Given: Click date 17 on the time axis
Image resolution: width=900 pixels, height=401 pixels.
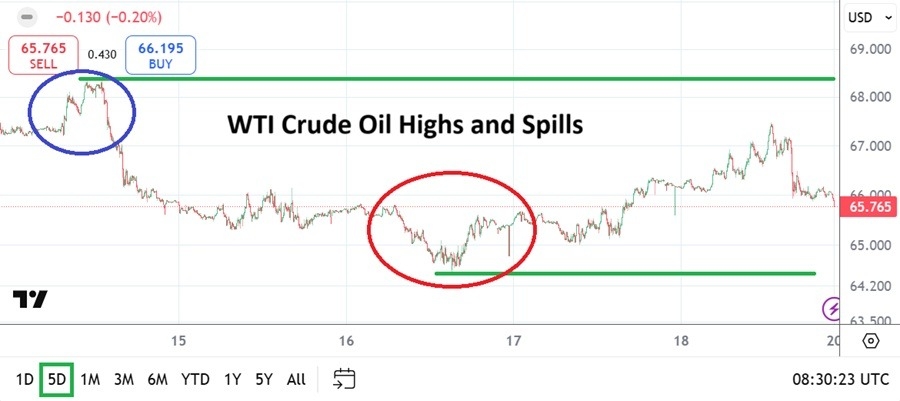Looking at the screenshot, I should point(512,339).
